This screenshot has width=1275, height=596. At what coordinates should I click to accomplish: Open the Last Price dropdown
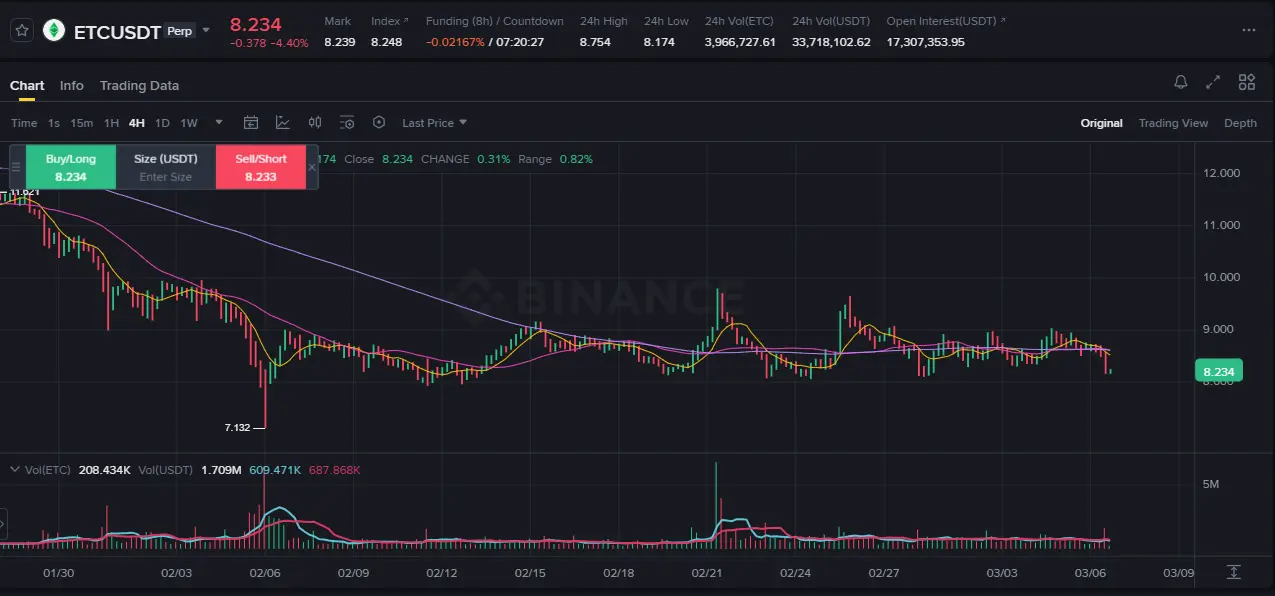[x=435, y=123]
